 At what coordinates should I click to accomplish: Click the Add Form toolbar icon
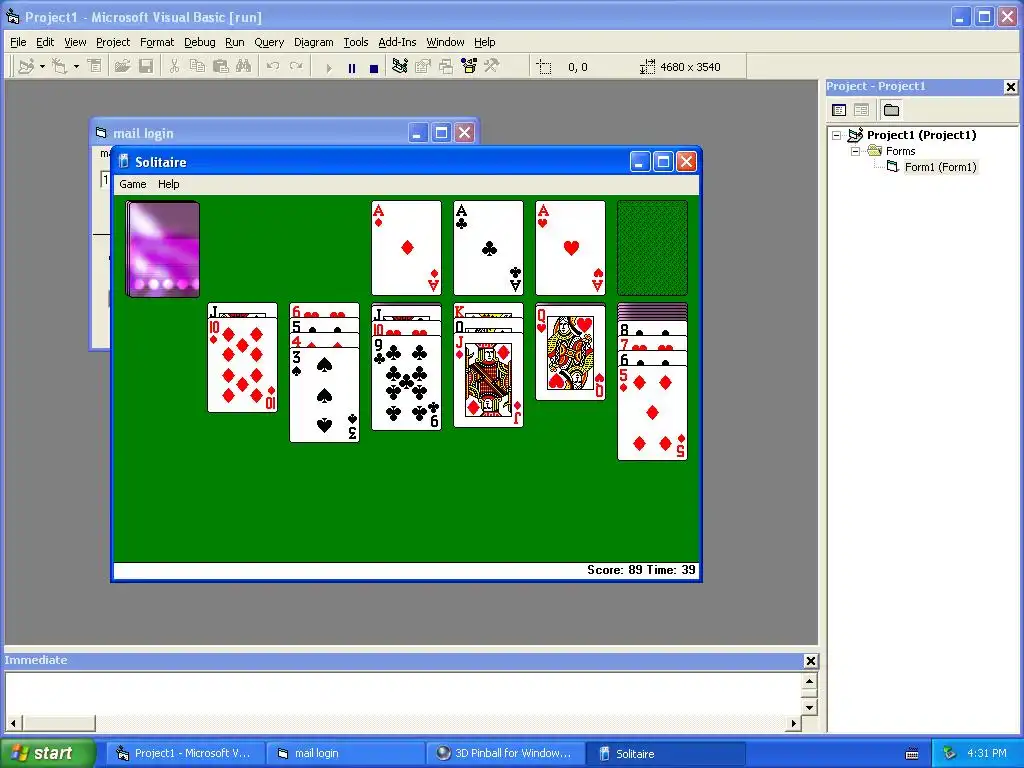(x=60, y=67)
